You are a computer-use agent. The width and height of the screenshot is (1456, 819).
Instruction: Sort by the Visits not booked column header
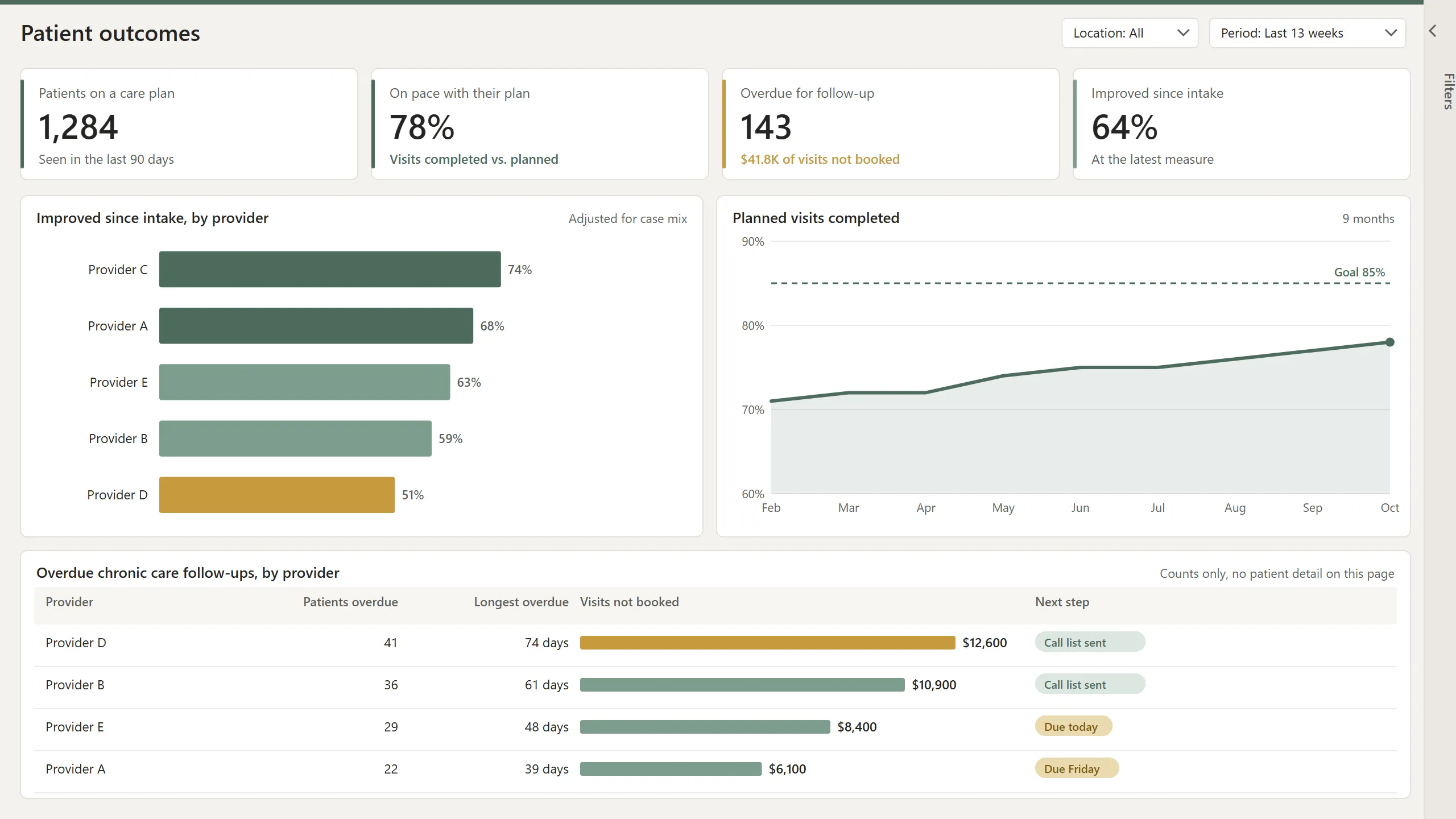(x=629, y=602)
